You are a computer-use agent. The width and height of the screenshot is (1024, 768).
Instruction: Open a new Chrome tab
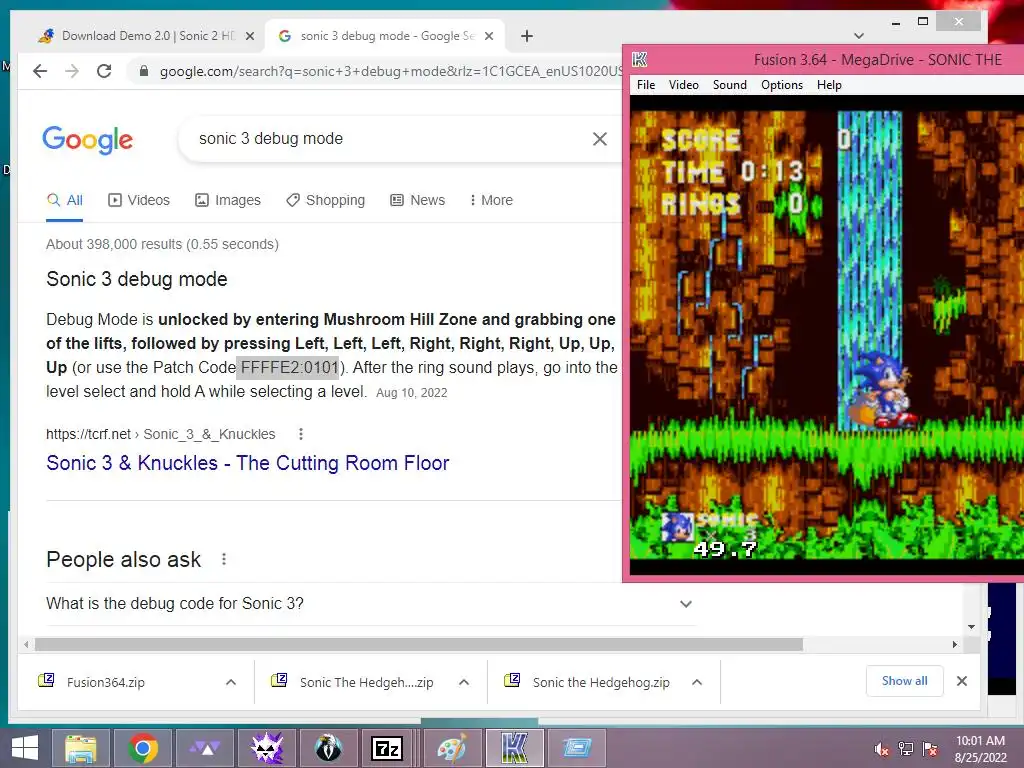pyautogui.click(x=527, y=36)
